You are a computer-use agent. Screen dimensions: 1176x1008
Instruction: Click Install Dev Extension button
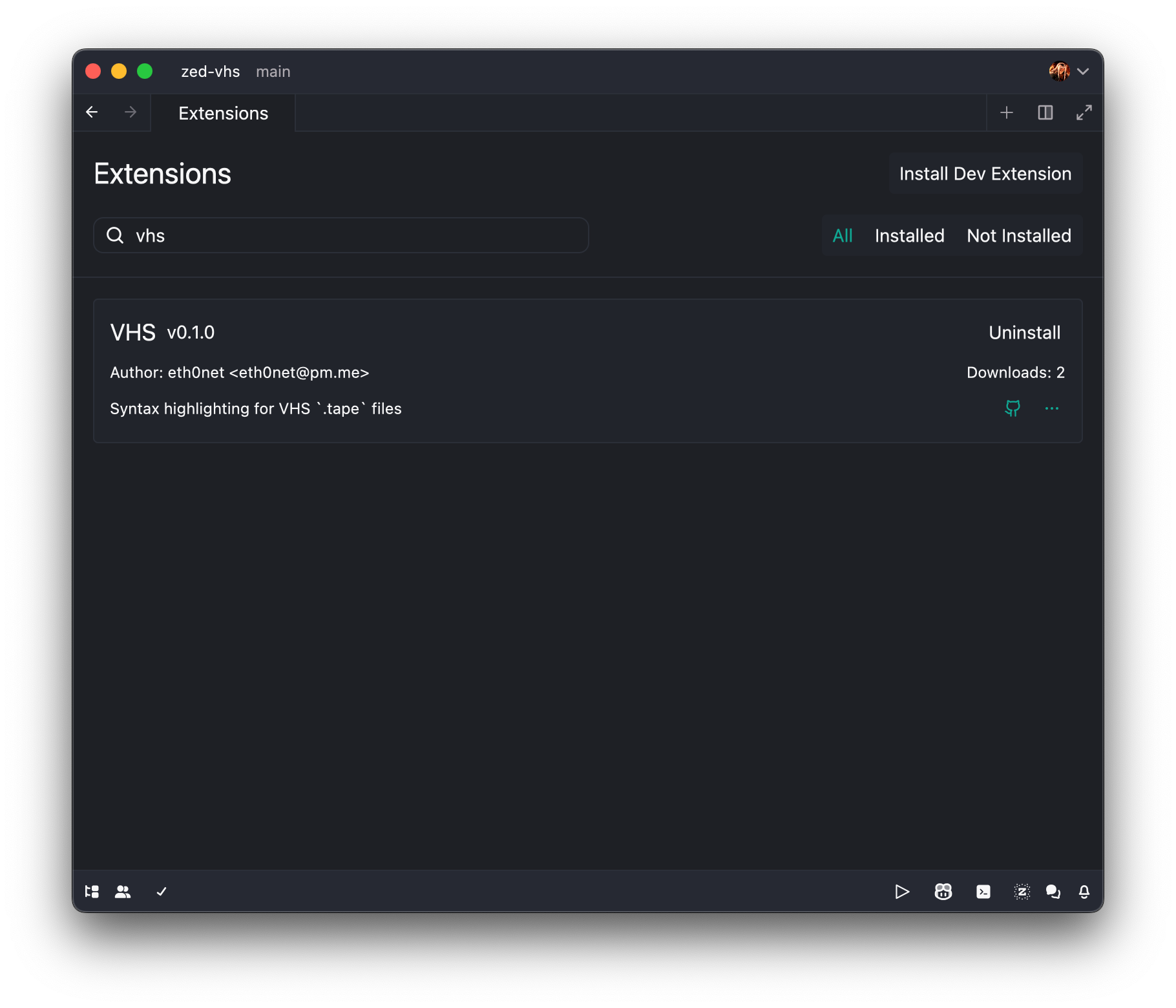tap(985, 174)
